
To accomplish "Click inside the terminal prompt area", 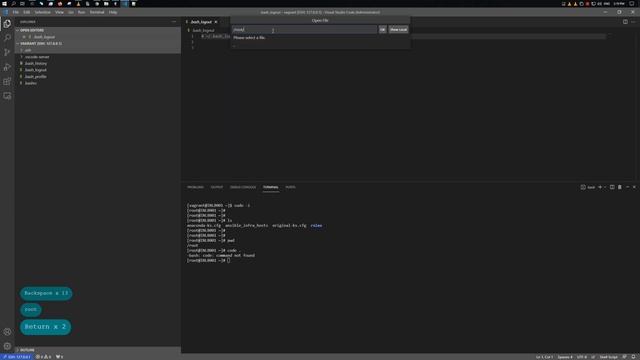I will (229, 260).
